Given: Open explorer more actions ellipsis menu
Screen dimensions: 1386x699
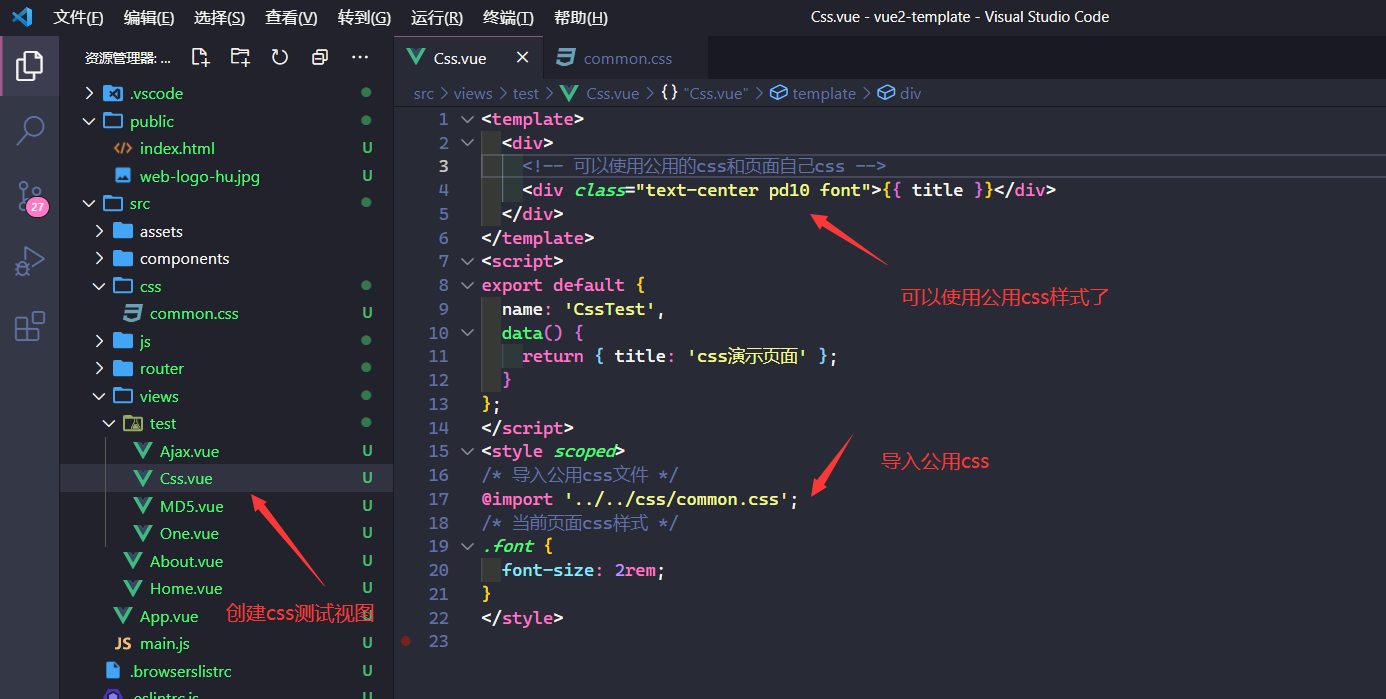Looking at the screenshot, I should (x=360, y=58).
